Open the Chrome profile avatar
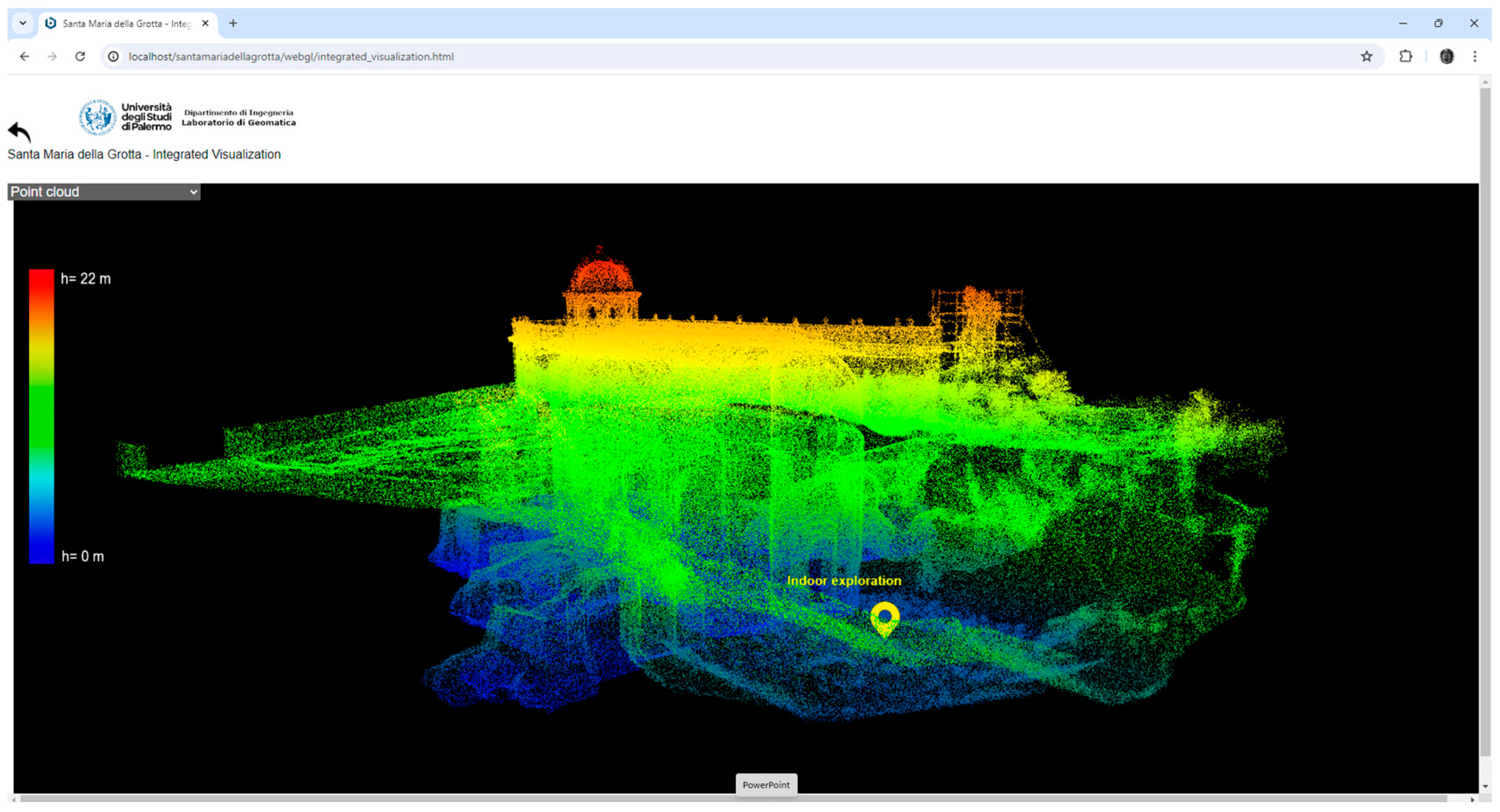Screen dimensions: 1500x812 click(x=1447, y=57)
